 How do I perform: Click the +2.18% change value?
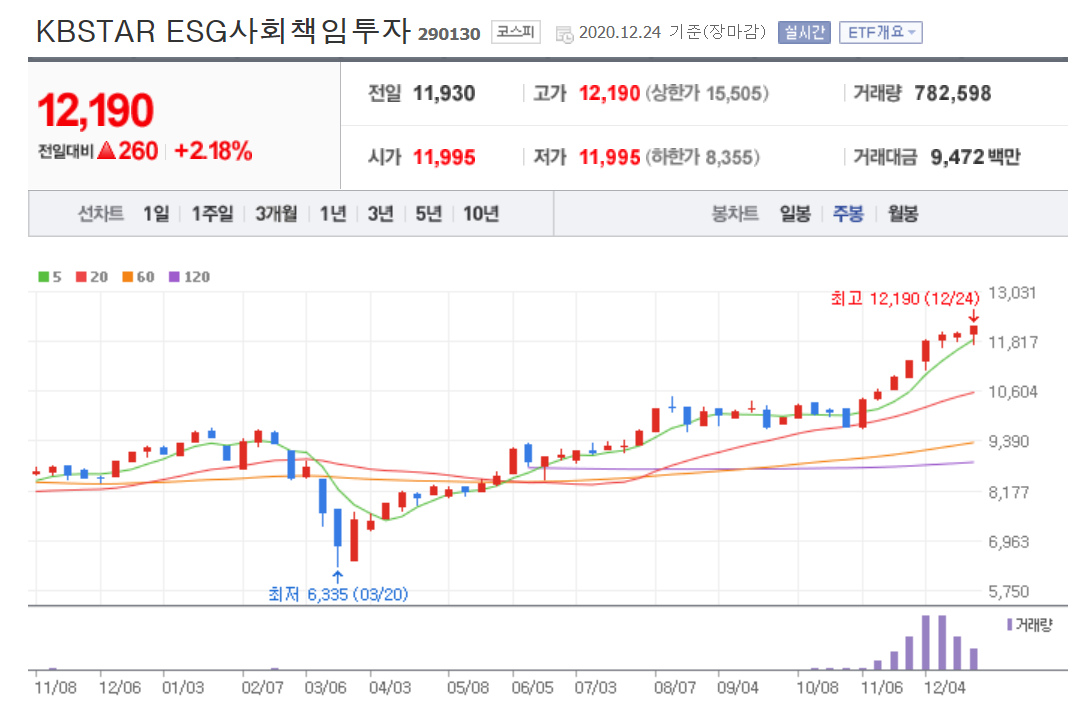click(x=213, y=150)
